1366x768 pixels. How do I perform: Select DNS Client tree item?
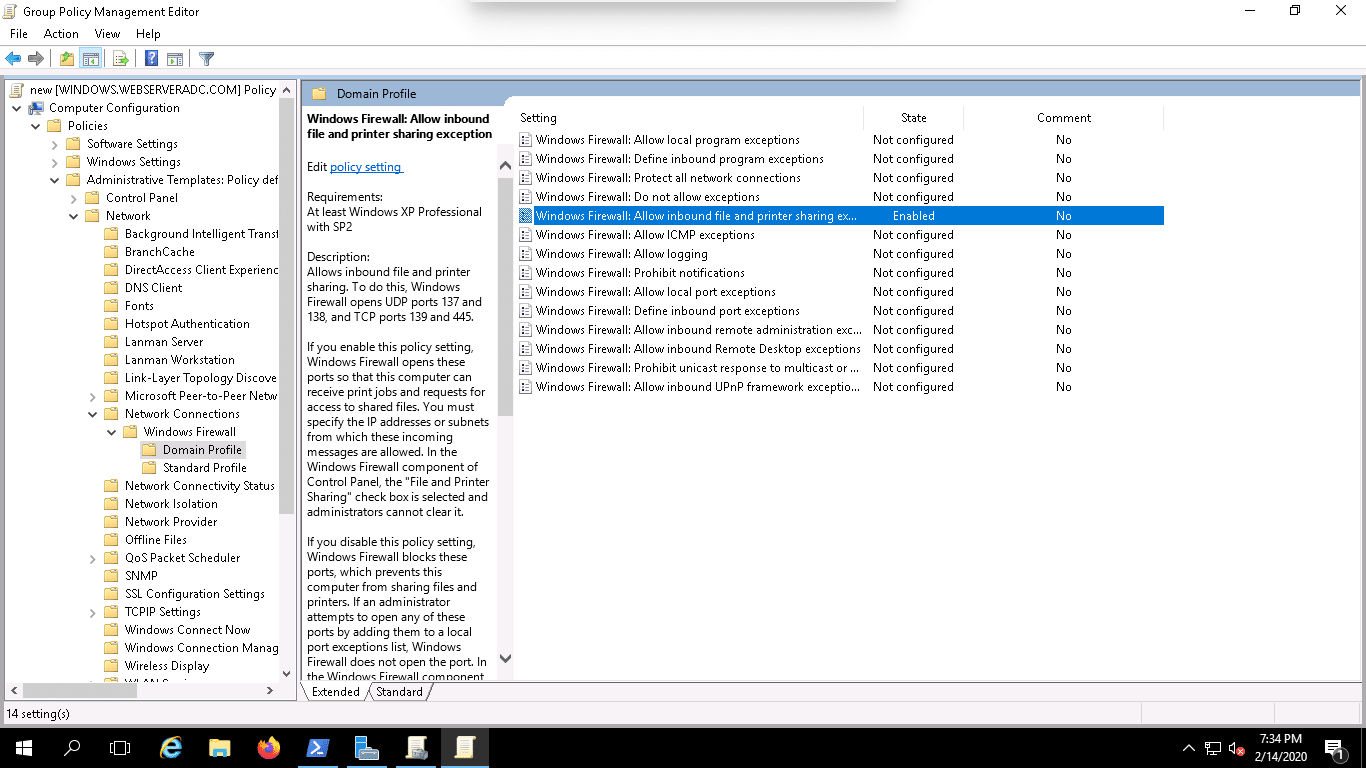(153, 288)
